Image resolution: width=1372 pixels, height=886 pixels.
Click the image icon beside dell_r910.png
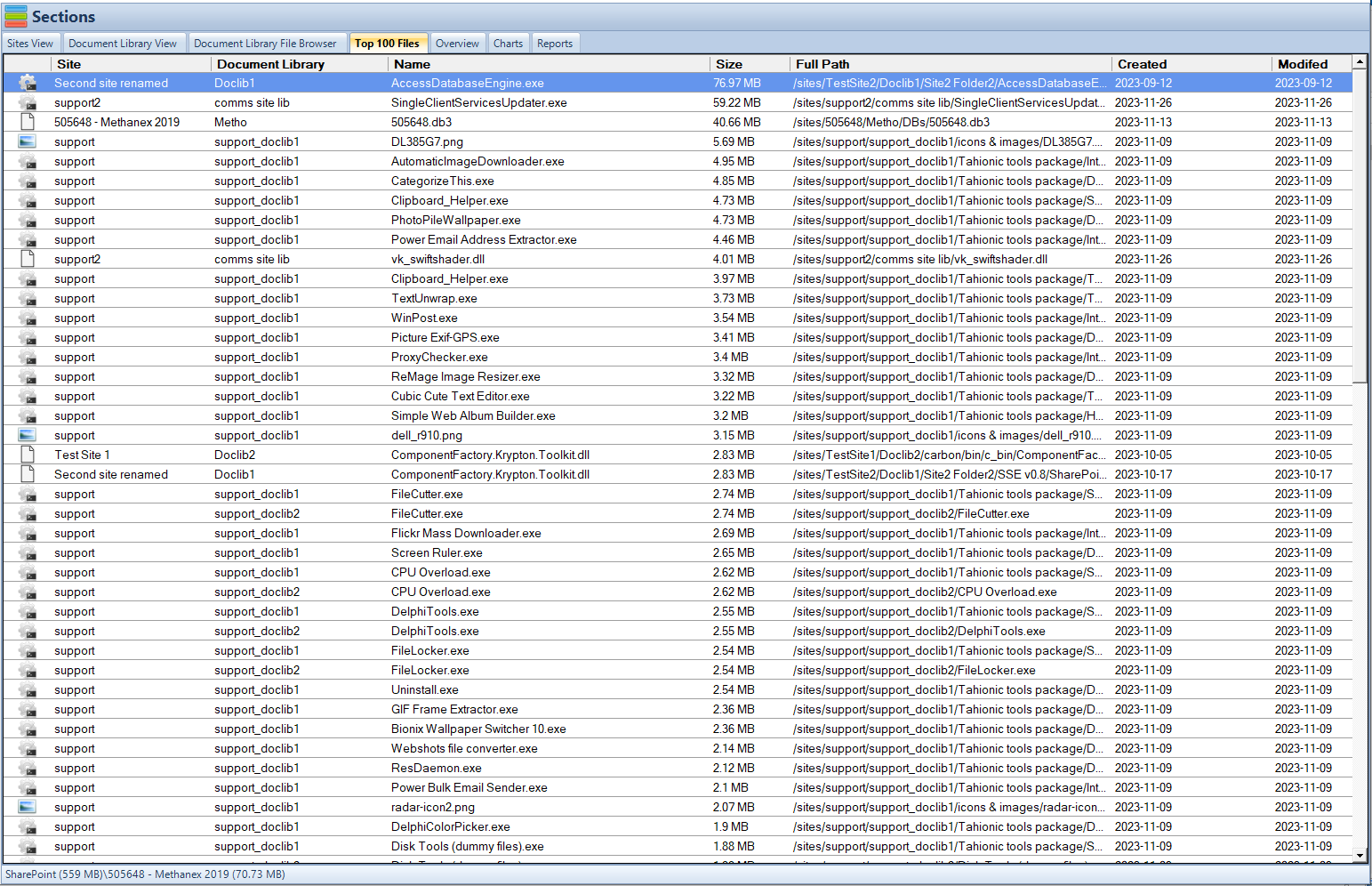[27, 435]
